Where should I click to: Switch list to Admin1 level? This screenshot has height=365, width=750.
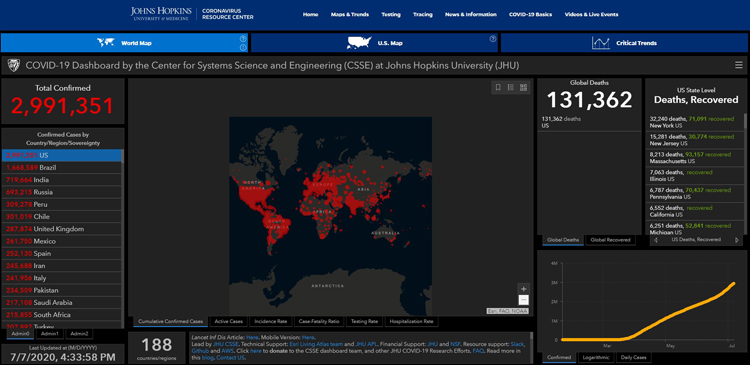[x=50, y=333]
